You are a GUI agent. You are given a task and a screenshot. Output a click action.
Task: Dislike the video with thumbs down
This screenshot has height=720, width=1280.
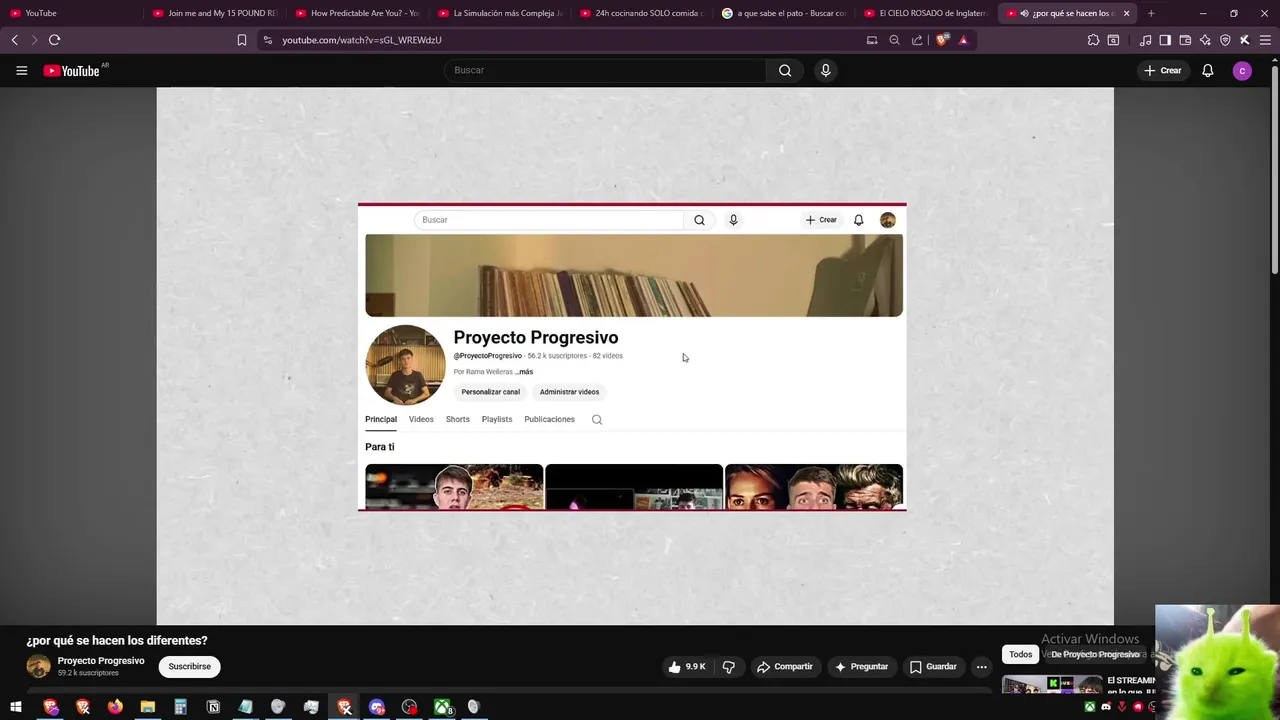click(729, 667)
